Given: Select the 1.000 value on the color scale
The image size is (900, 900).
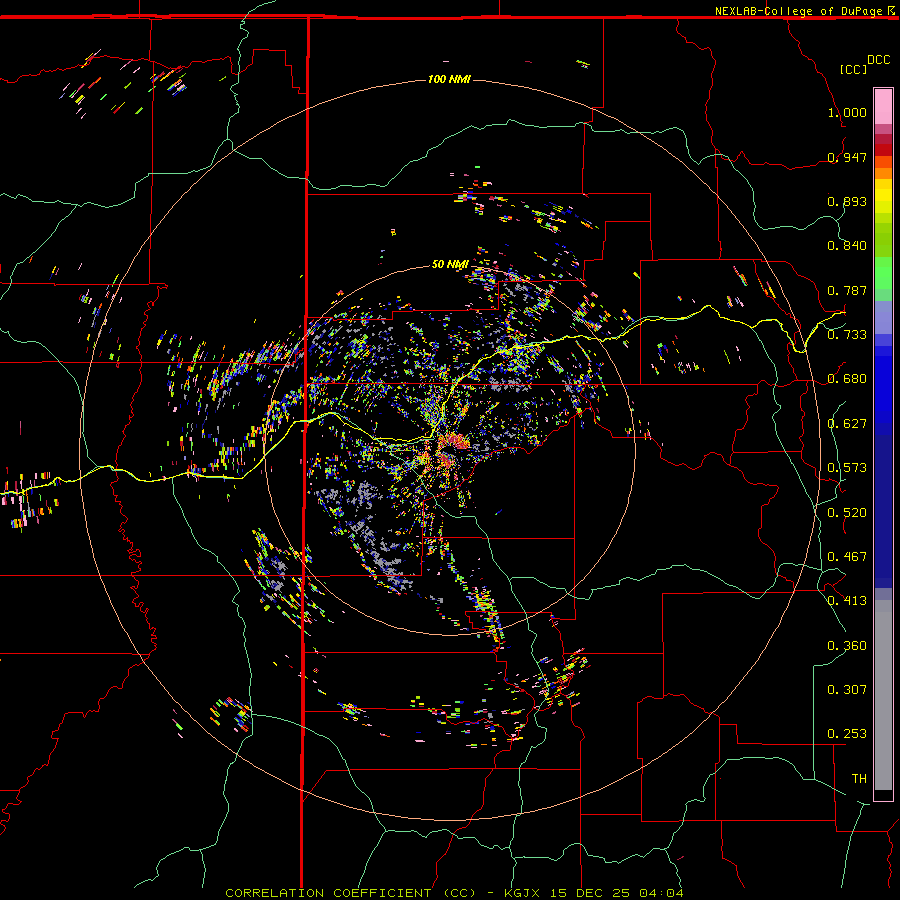Looking at the screenshot, I should coord(847,112).
